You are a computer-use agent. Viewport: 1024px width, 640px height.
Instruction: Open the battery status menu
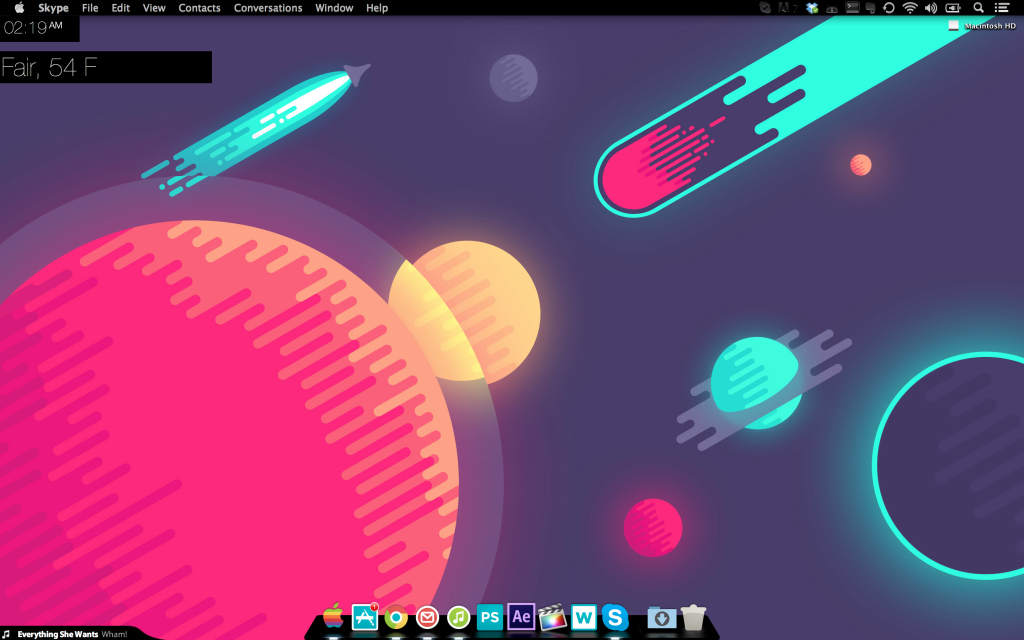tap(953, 8)
